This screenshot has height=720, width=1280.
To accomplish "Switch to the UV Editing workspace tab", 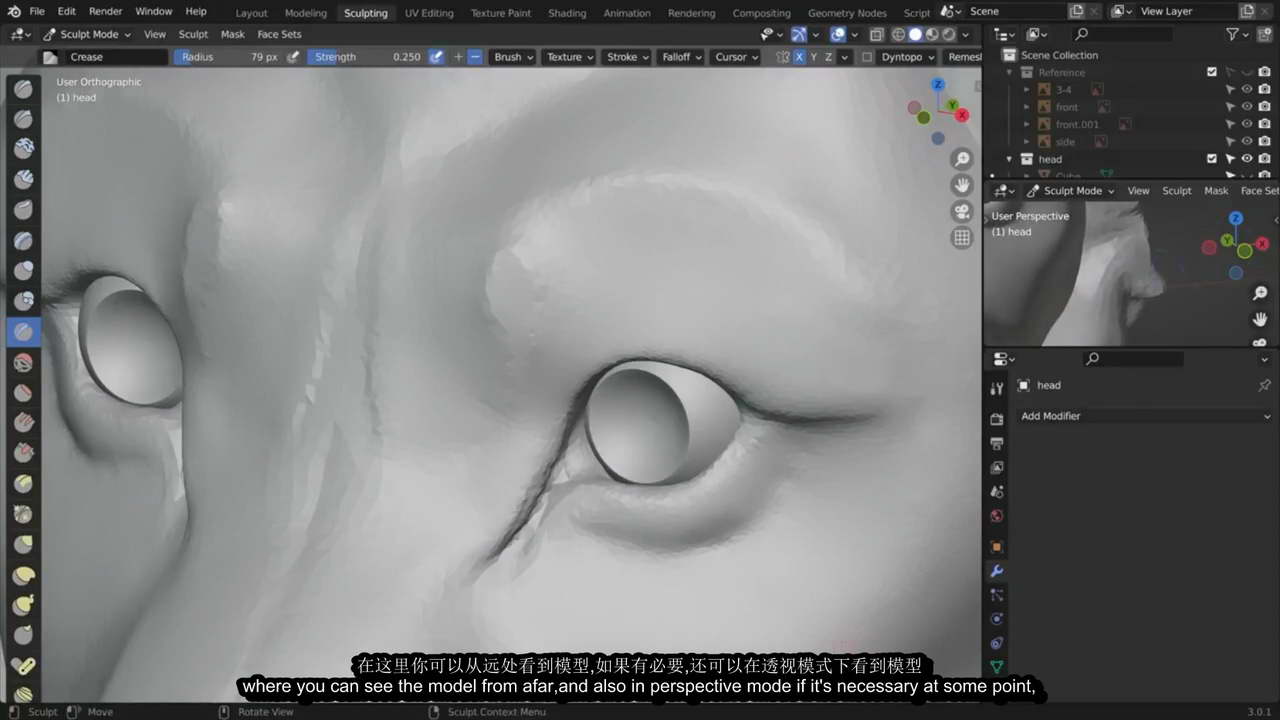I will [x=429, y=13].
